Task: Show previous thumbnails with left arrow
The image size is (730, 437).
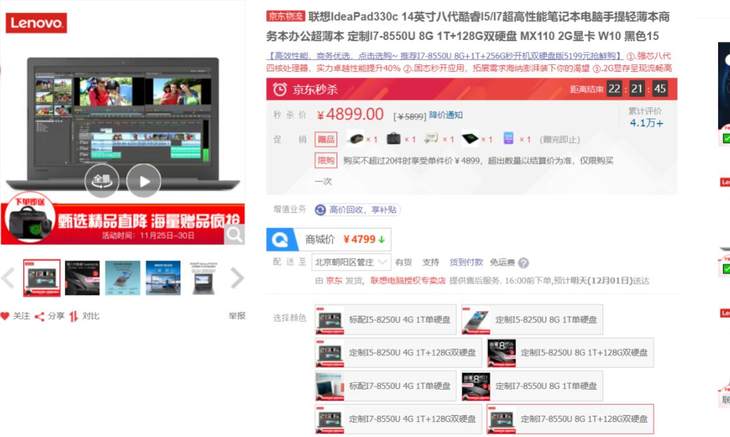Action: tap(8, 278)
